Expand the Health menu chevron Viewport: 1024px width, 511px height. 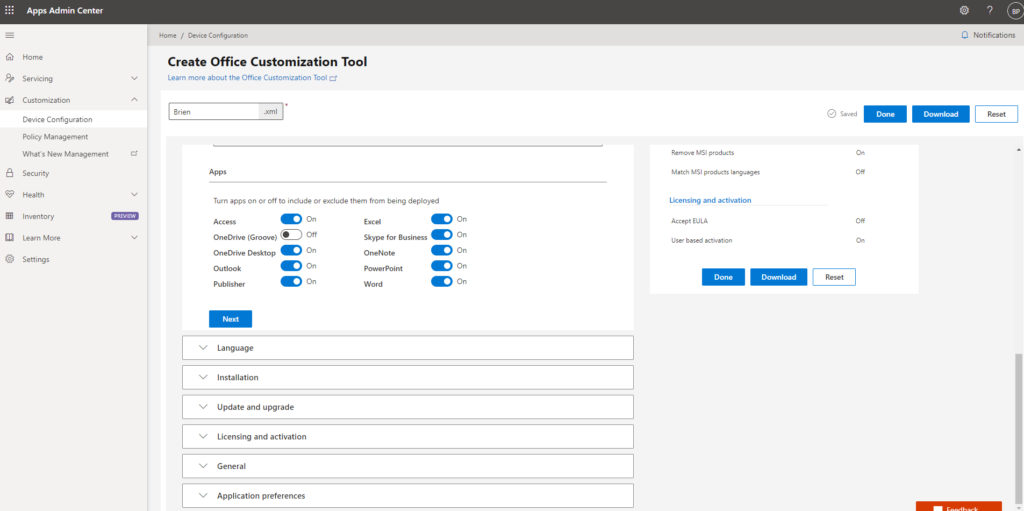coord(135,195)
